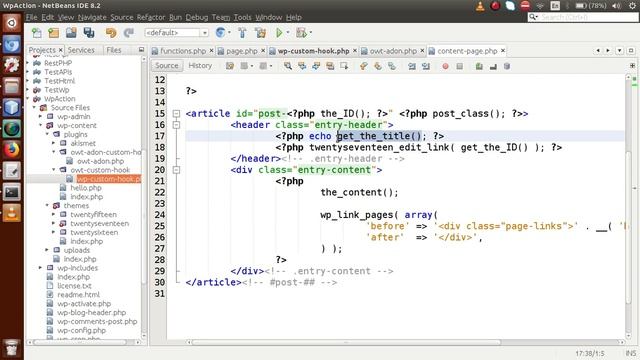640x360 pixels.
Task: Close the content-page.php tab
Action: 503,51
